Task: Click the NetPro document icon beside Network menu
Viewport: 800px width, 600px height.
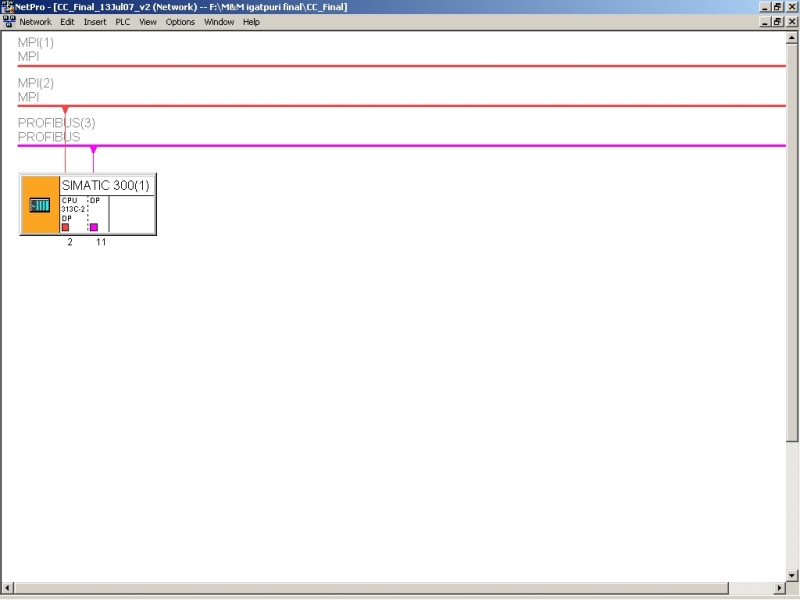Action: (9, 21)
